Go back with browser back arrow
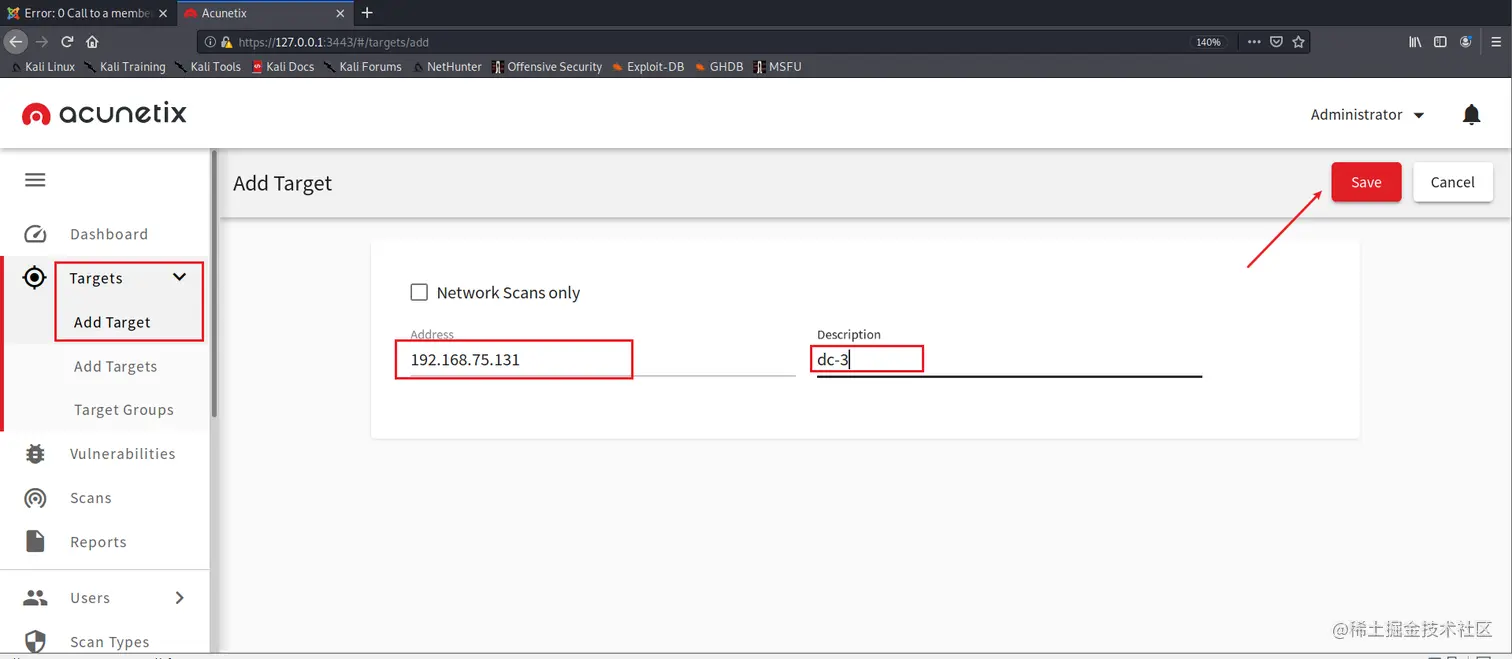 15,42
